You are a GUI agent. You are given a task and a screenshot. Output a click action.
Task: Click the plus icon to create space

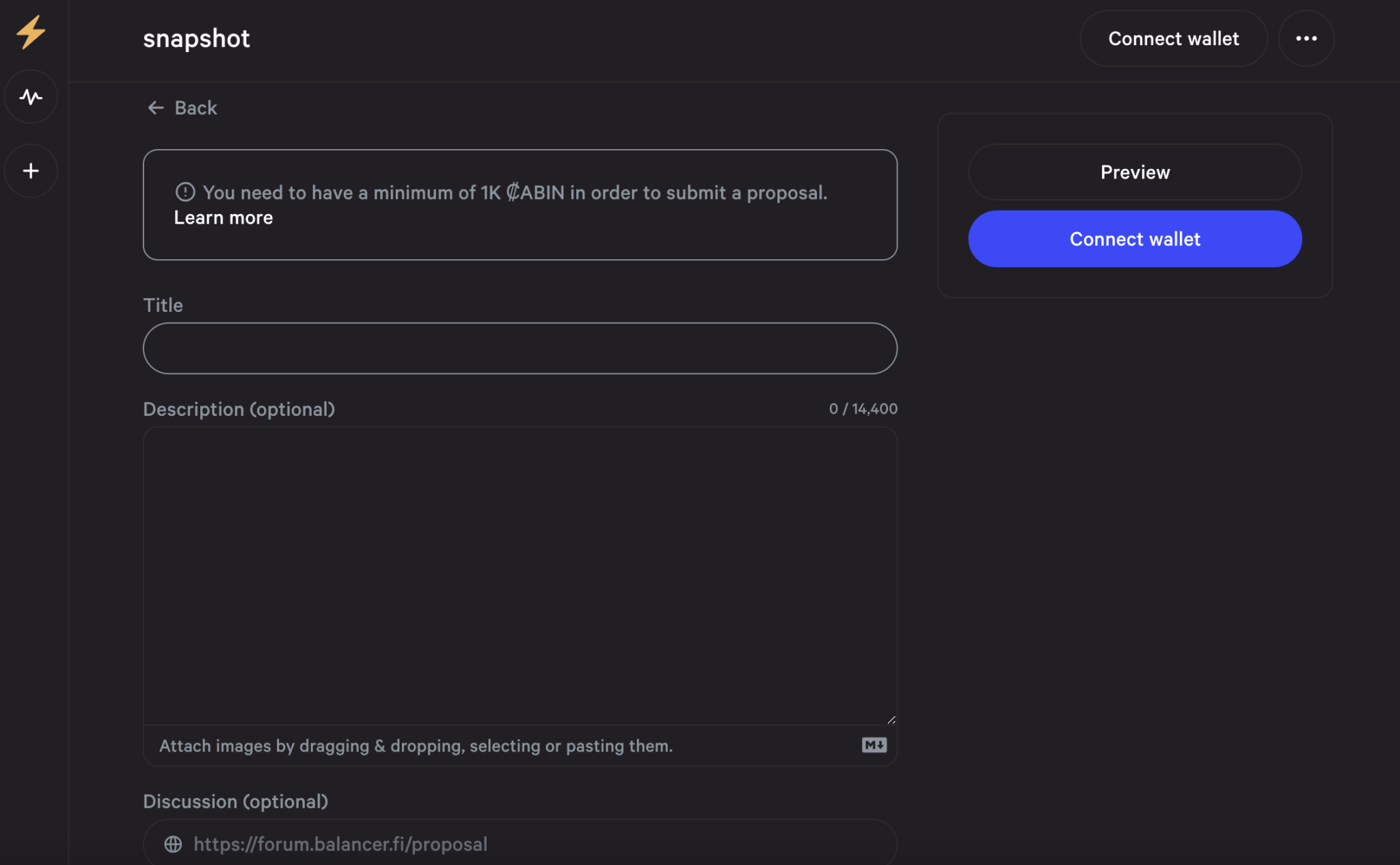(31, 171)
